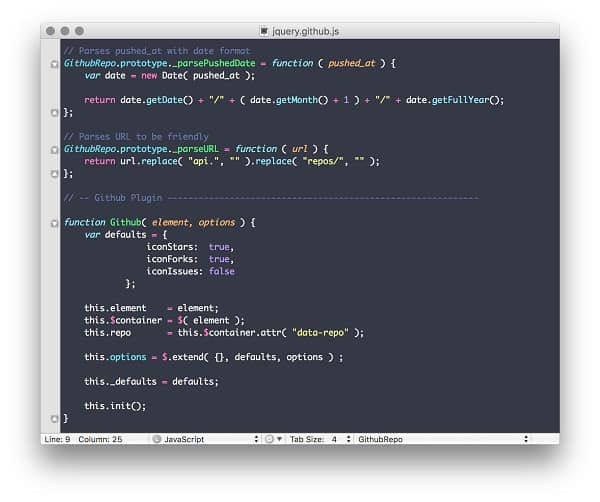
Task: Click the jquery.github.js file icon in title bar
Action: (264, 31)
